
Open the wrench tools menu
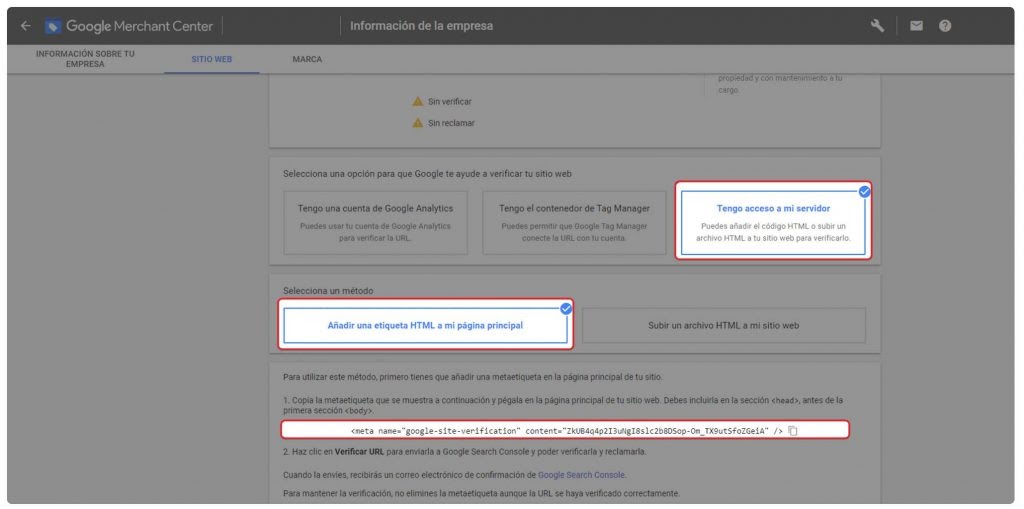(x=877, y=26)
